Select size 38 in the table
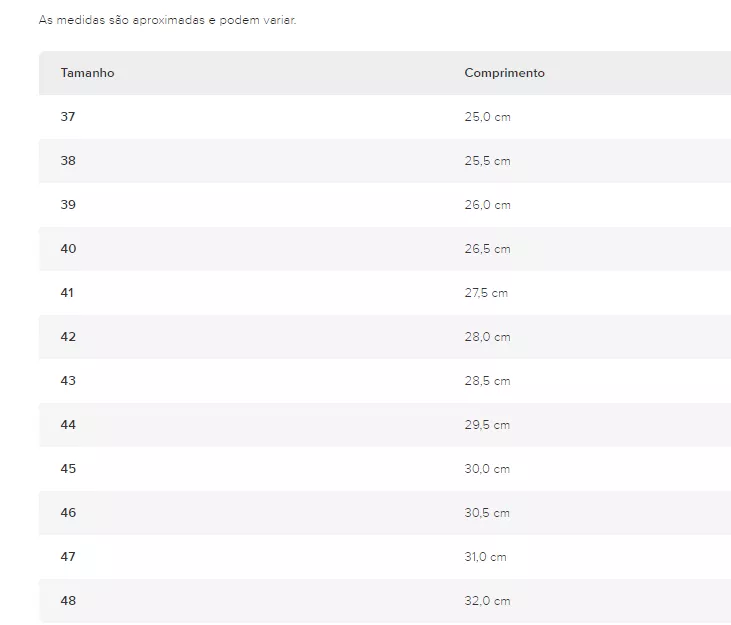The image size is (731, 625). [x=68, y=161]
